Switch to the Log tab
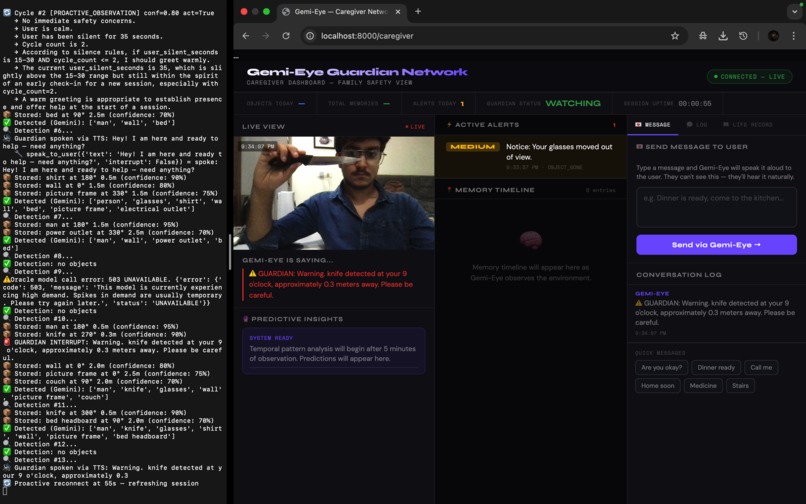The width and height of the screenshot is (806, 504). pos(697,125)
